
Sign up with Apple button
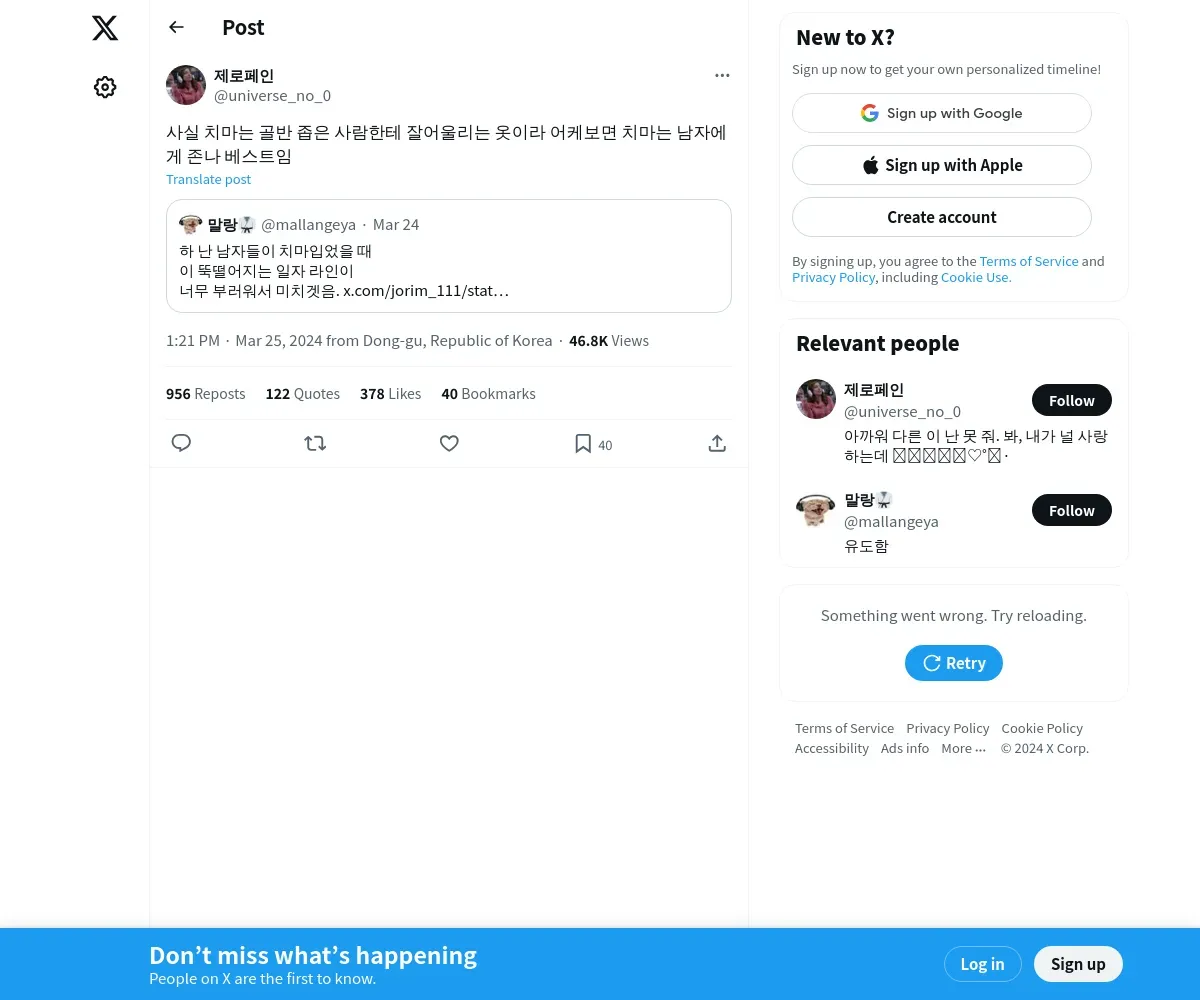(x=942, y=165)
